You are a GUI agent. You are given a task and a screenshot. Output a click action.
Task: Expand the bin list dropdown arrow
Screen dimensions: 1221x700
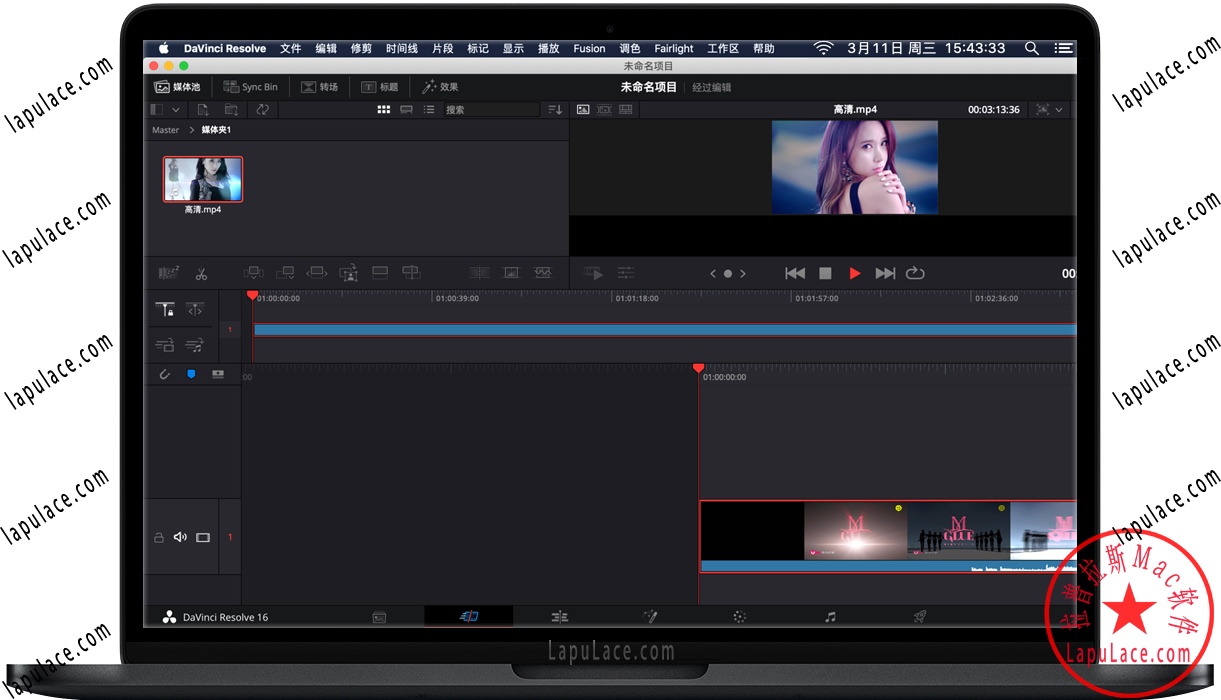click(x=176, y=109)
